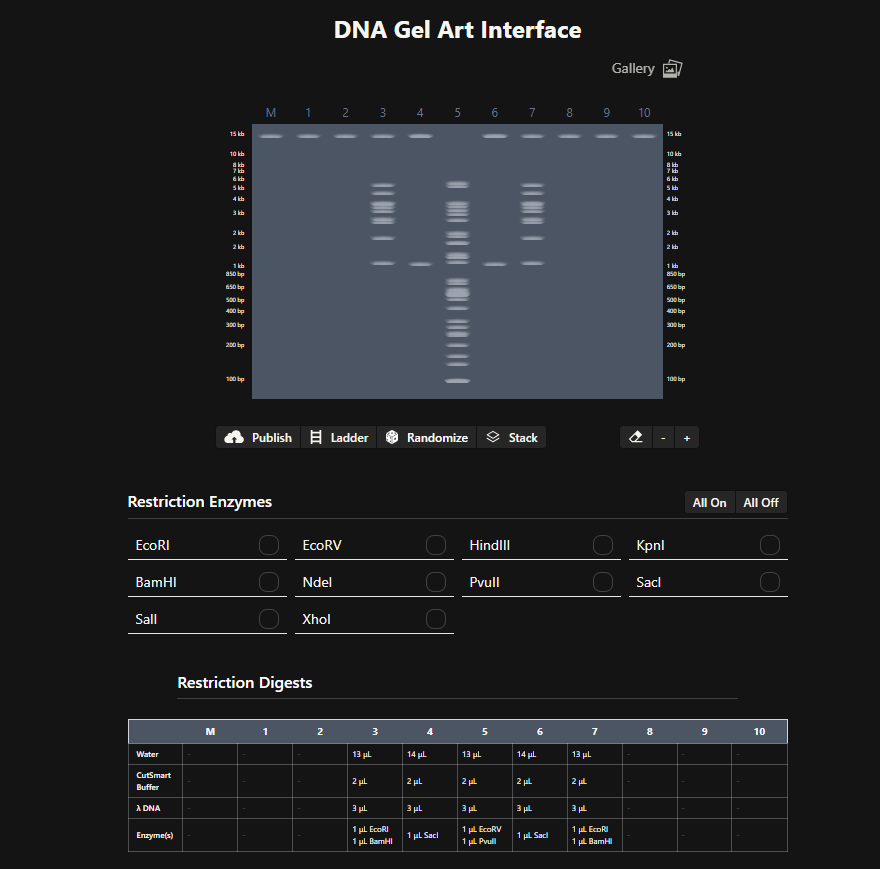Click the plus button beside eraser
880x869 pixels.
686,438
